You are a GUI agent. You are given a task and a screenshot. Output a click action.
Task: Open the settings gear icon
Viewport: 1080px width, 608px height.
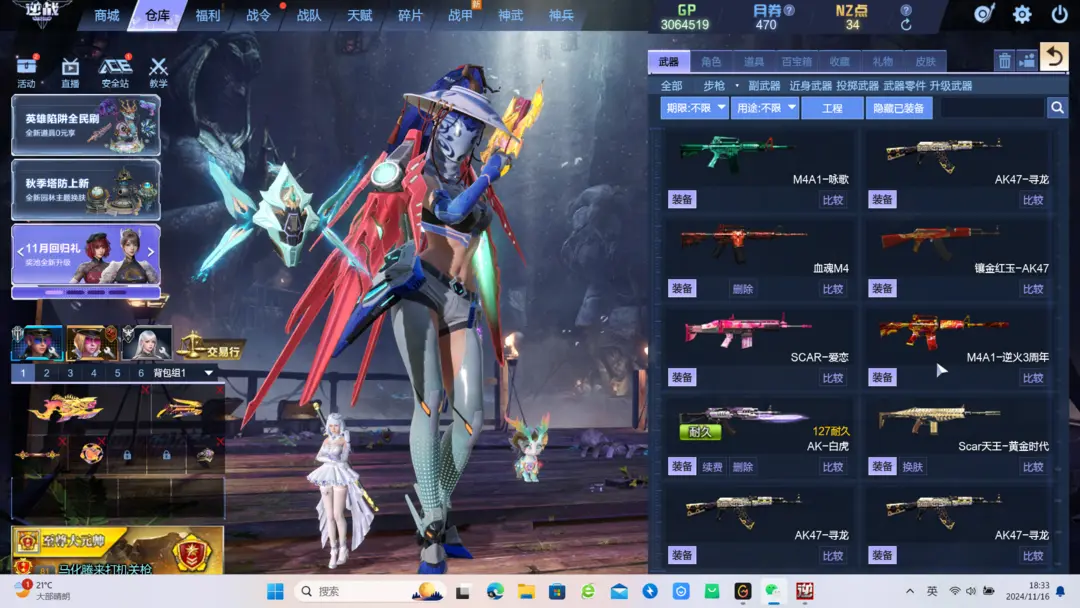point(1022,14)
